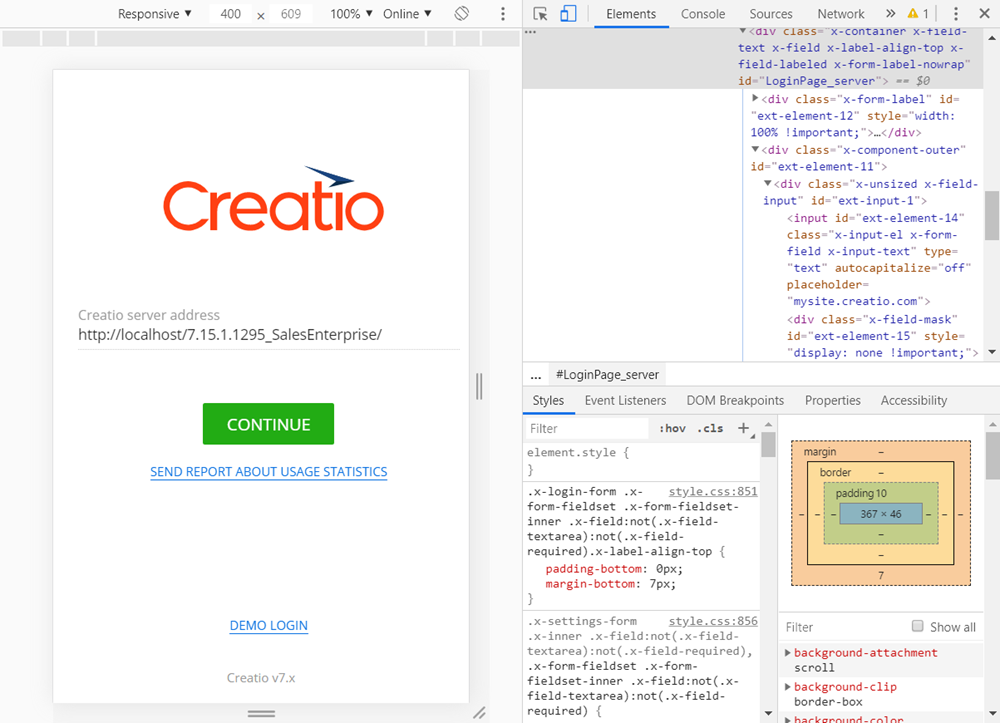Select the x-field-mask div node
1000x723 pixels.
[x=882, y=336]
